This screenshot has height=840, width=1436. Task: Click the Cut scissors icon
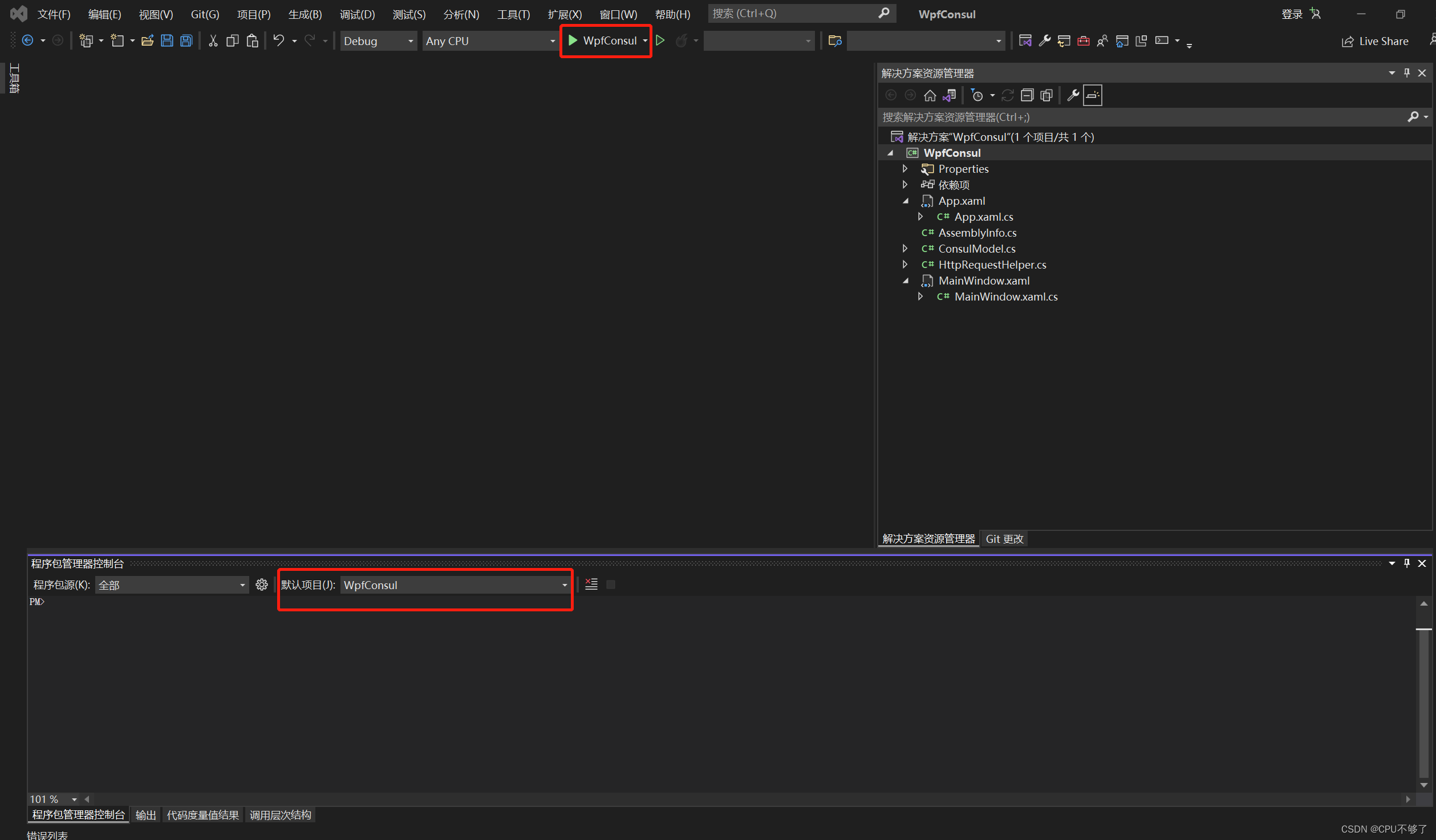(x=213, y=40)
